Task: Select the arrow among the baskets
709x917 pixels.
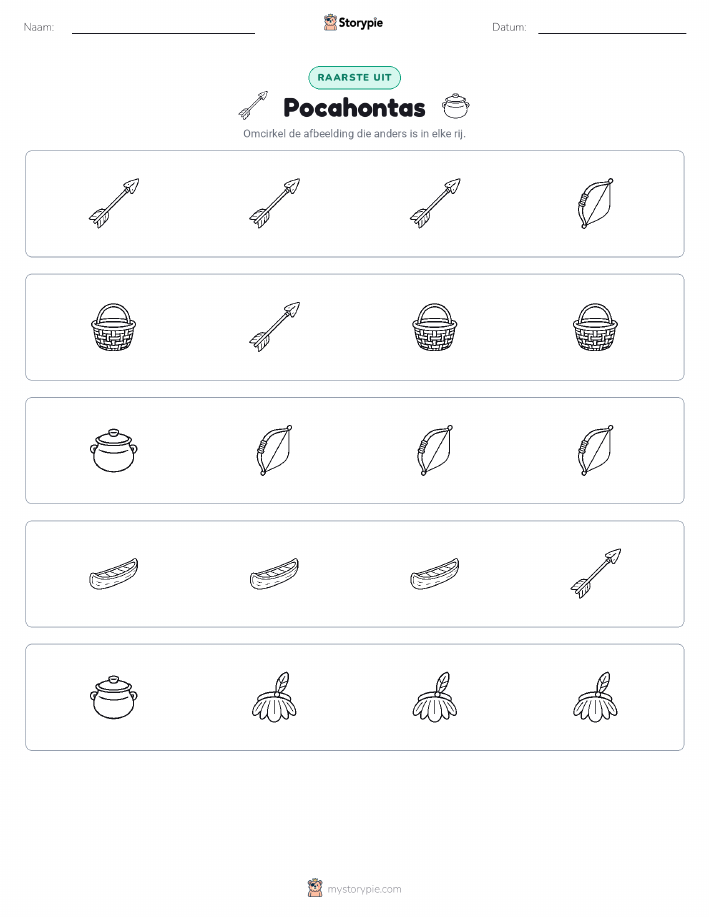Action: click(x=274, y=327)
